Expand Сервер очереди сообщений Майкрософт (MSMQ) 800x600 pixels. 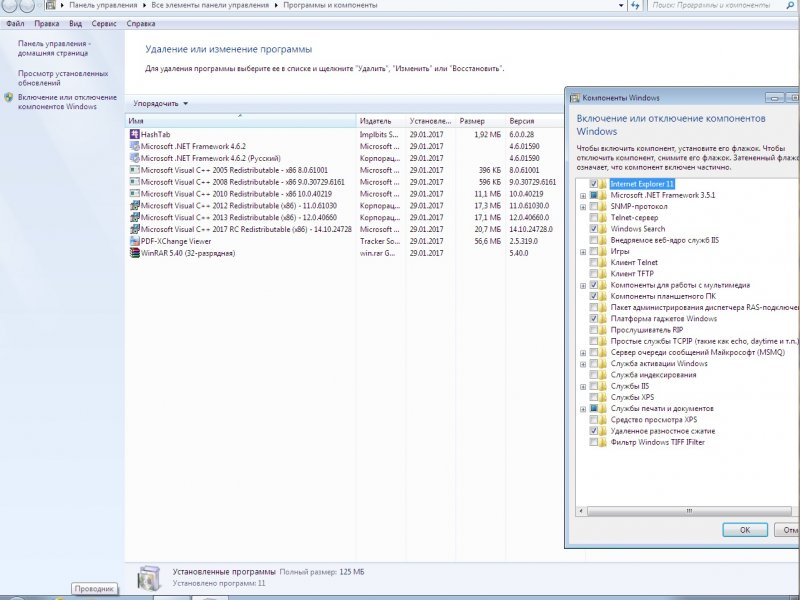point(583,353)
